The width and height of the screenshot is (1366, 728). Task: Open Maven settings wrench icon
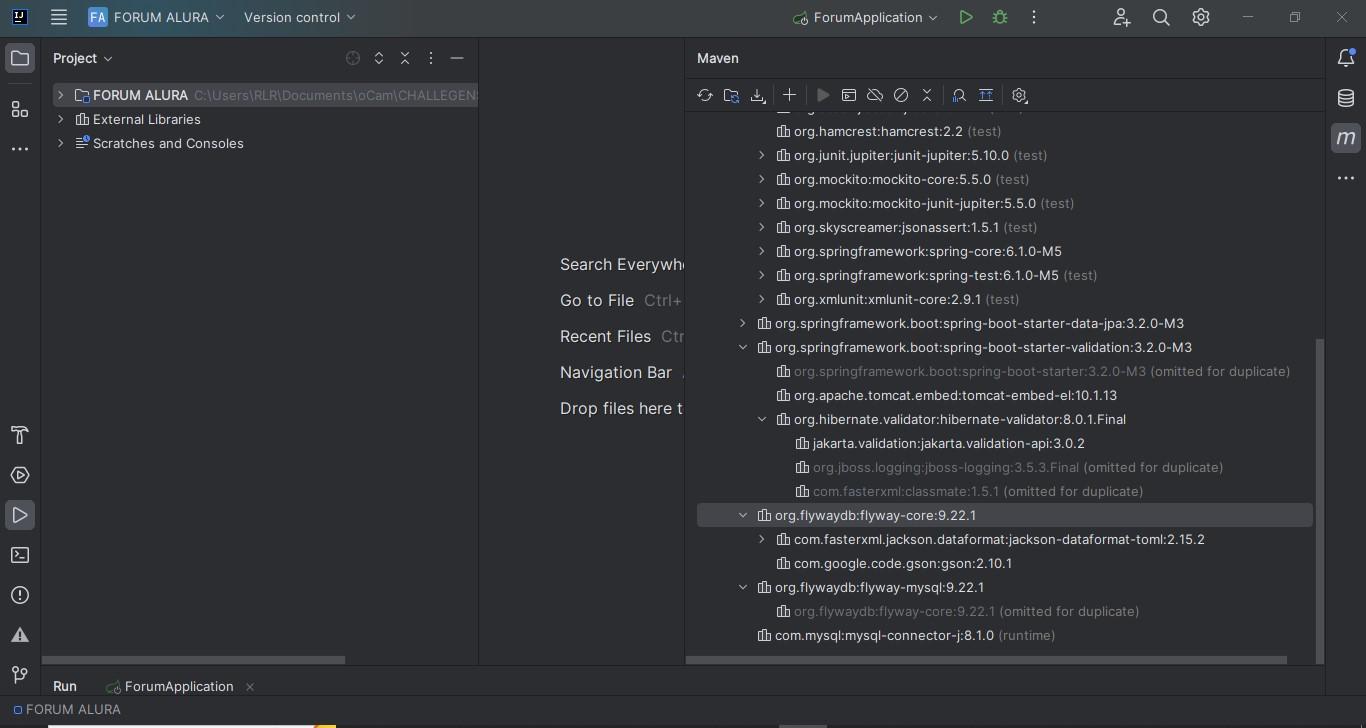click(1019, 95)
